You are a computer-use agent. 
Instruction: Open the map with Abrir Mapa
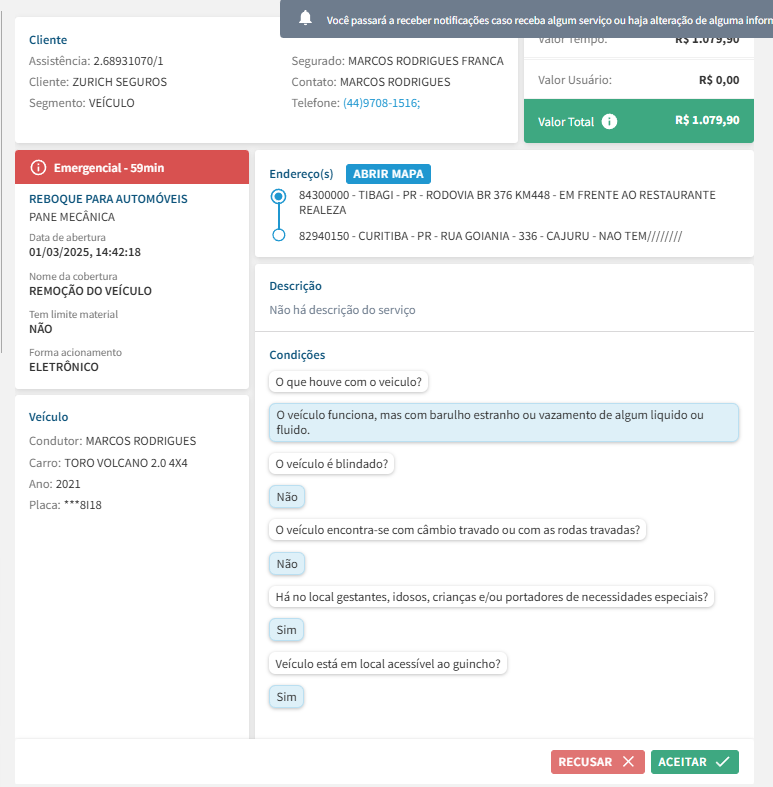tap(388, 174)
